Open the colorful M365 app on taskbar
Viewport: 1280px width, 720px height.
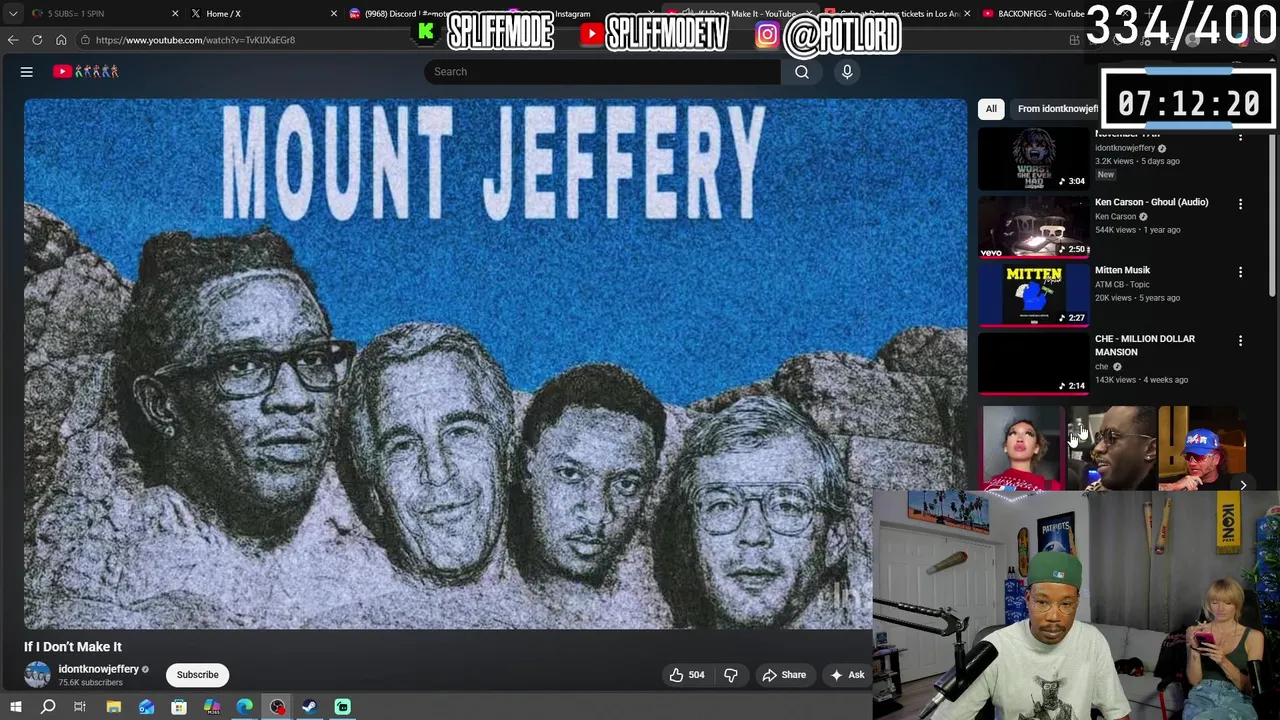coord(212,707)
